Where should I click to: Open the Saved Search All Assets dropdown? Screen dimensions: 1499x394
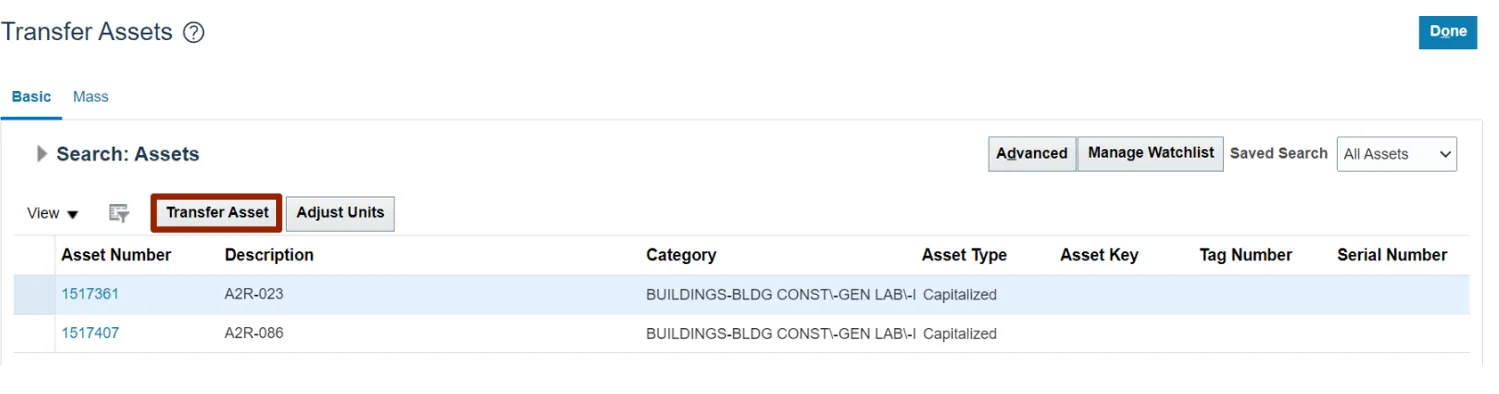point(1396,154)
